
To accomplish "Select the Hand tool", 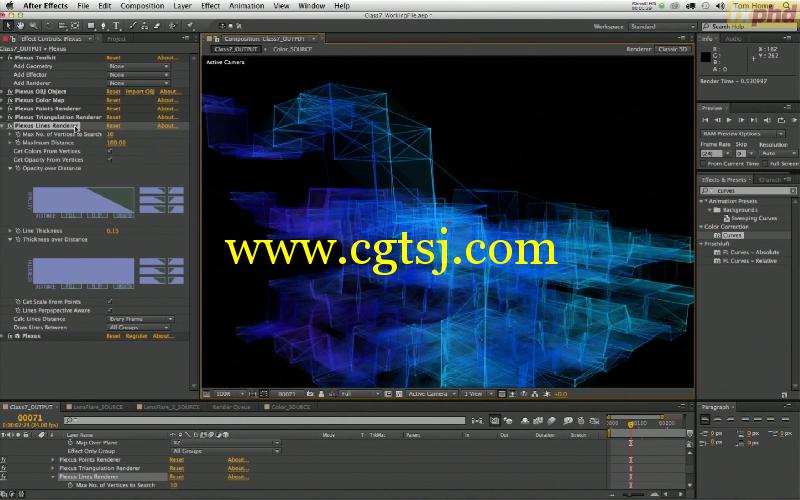I will tap(21, 26).
